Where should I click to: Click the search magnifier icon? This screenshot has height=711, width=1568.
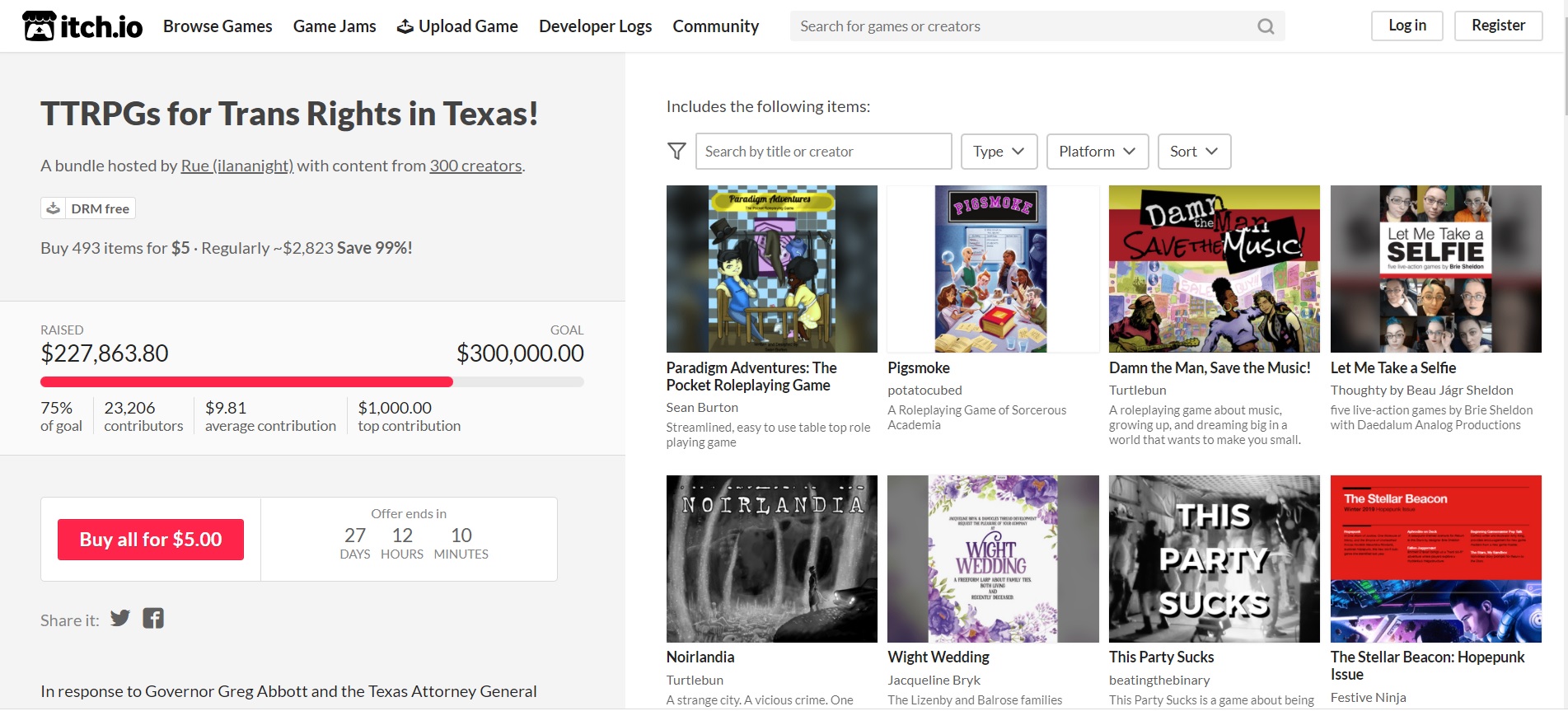point(1266,26)
